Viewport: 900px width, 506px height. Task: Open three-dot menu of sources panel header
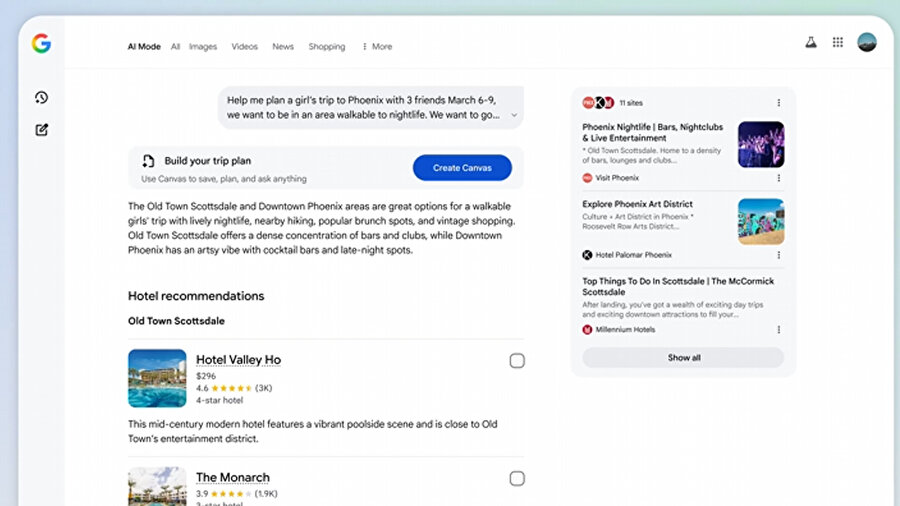779,103
